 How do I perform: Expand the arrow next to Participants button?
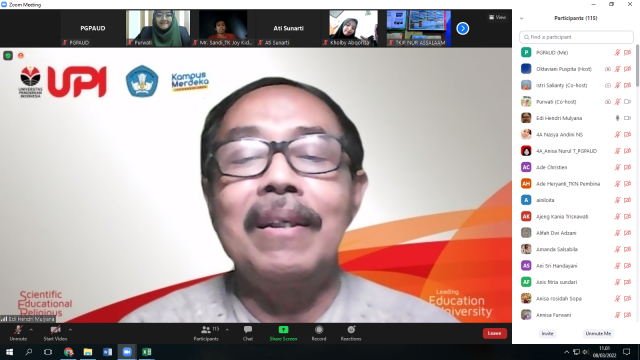tap(227, 330)
